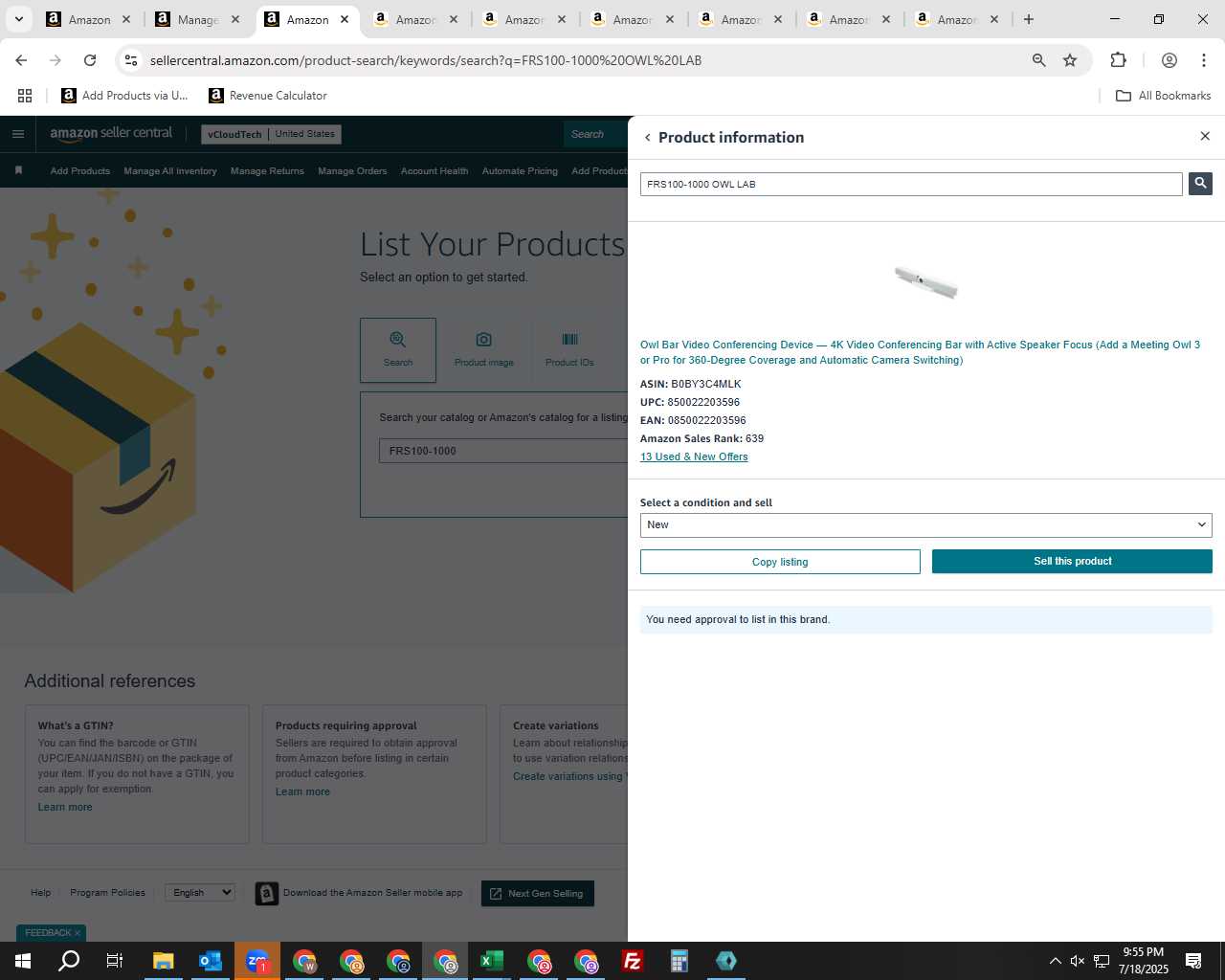
Task: Open Learn more under Products requiring approval
Action: (x=302, y=791)
